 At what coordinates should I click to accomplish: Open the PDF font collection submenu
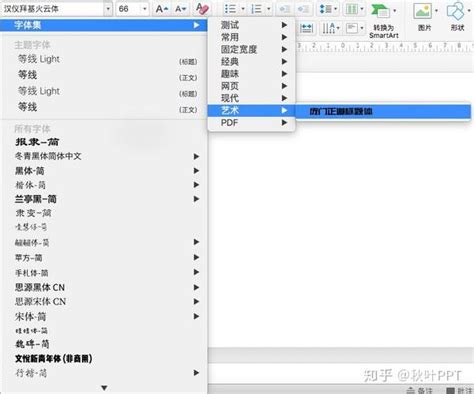251,123
